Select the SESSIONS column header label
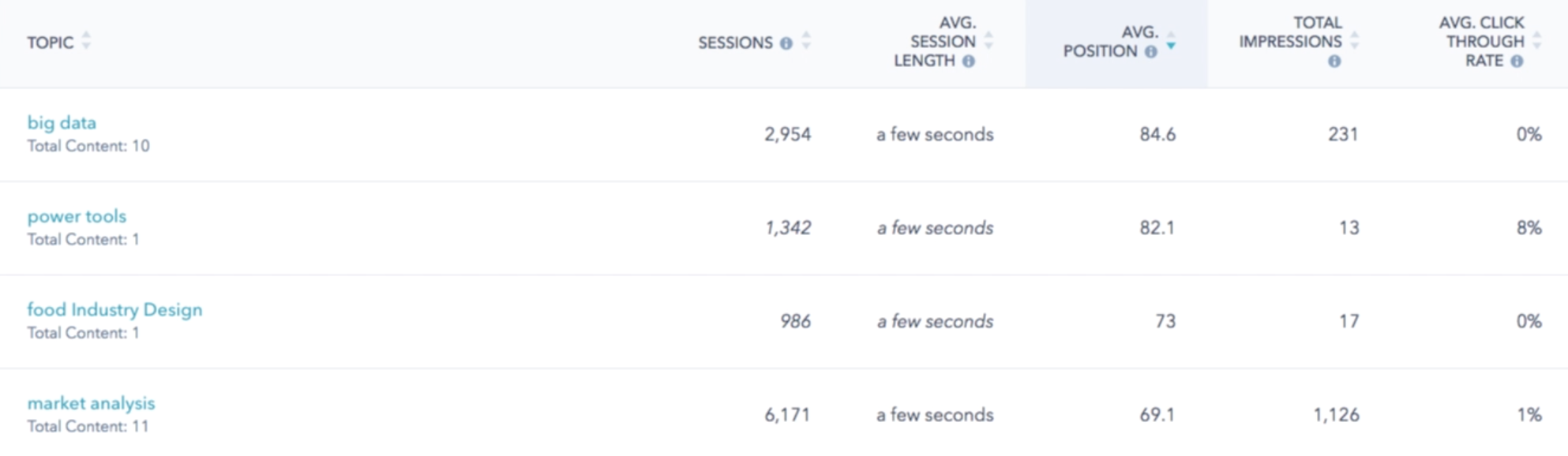This screenshot has height=456, width=1568. point(735,43)
